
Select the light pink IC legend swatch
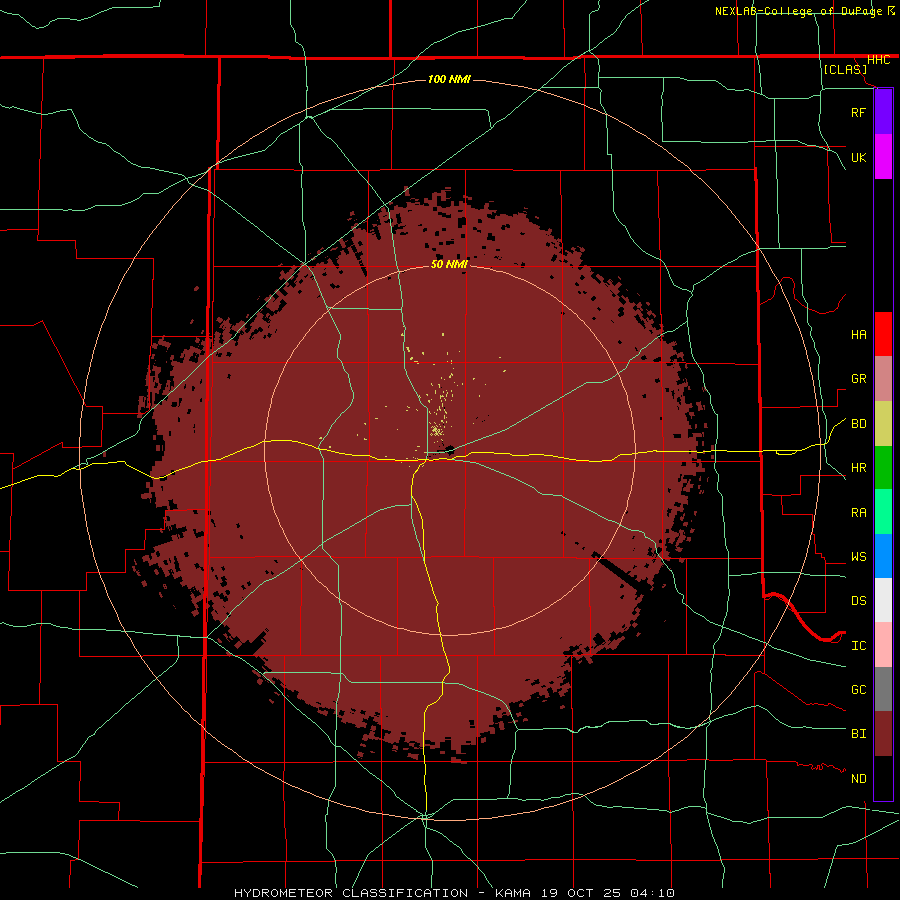coord(883,645)
